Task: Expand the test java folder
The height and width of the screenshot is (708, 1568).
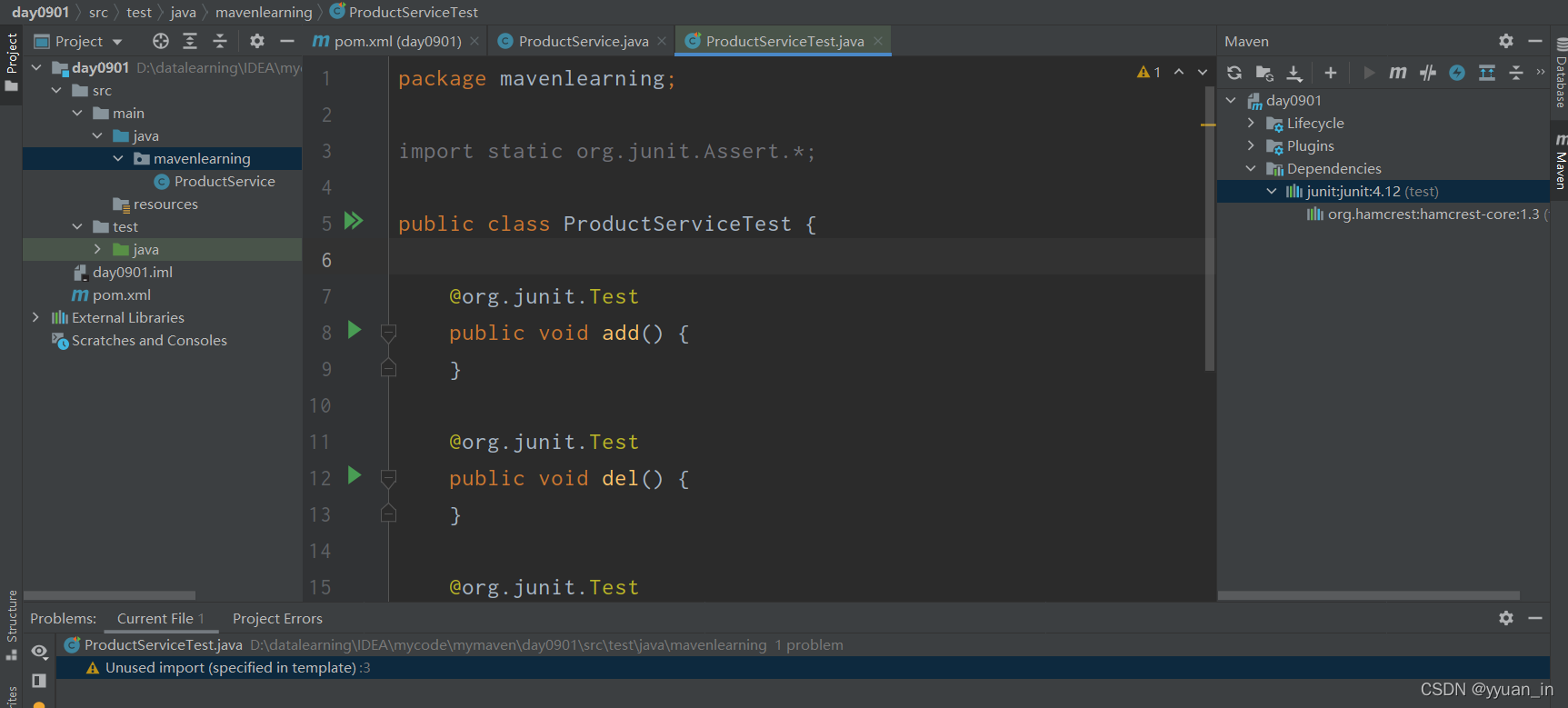Action: [x=97, y=249]
